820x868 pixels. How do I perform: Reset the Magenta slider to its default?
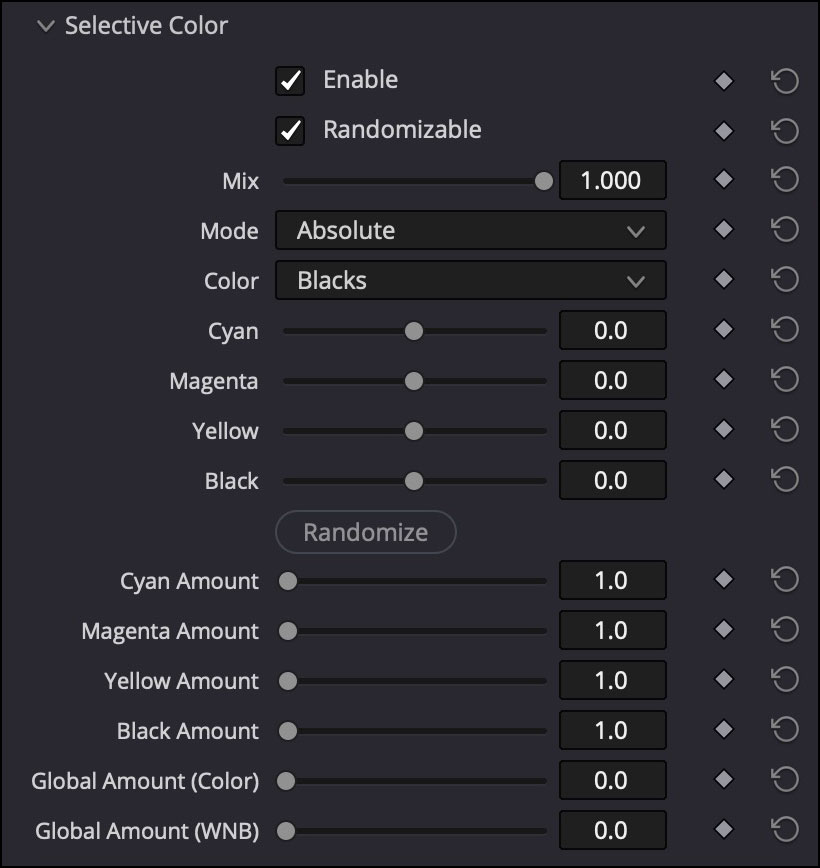[x=785, y=381]
